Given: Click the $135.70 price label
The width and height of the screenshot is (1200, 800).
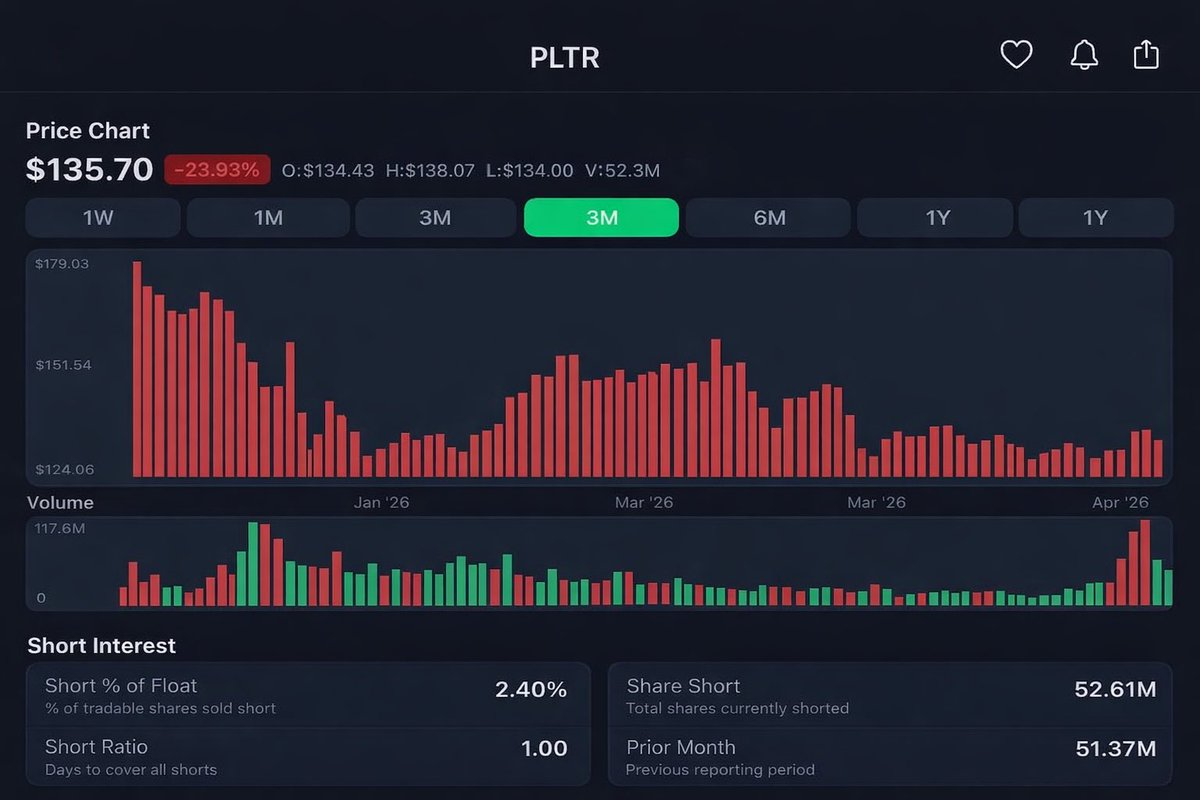Looking at the screenshot, I should (x=89, y=169).
